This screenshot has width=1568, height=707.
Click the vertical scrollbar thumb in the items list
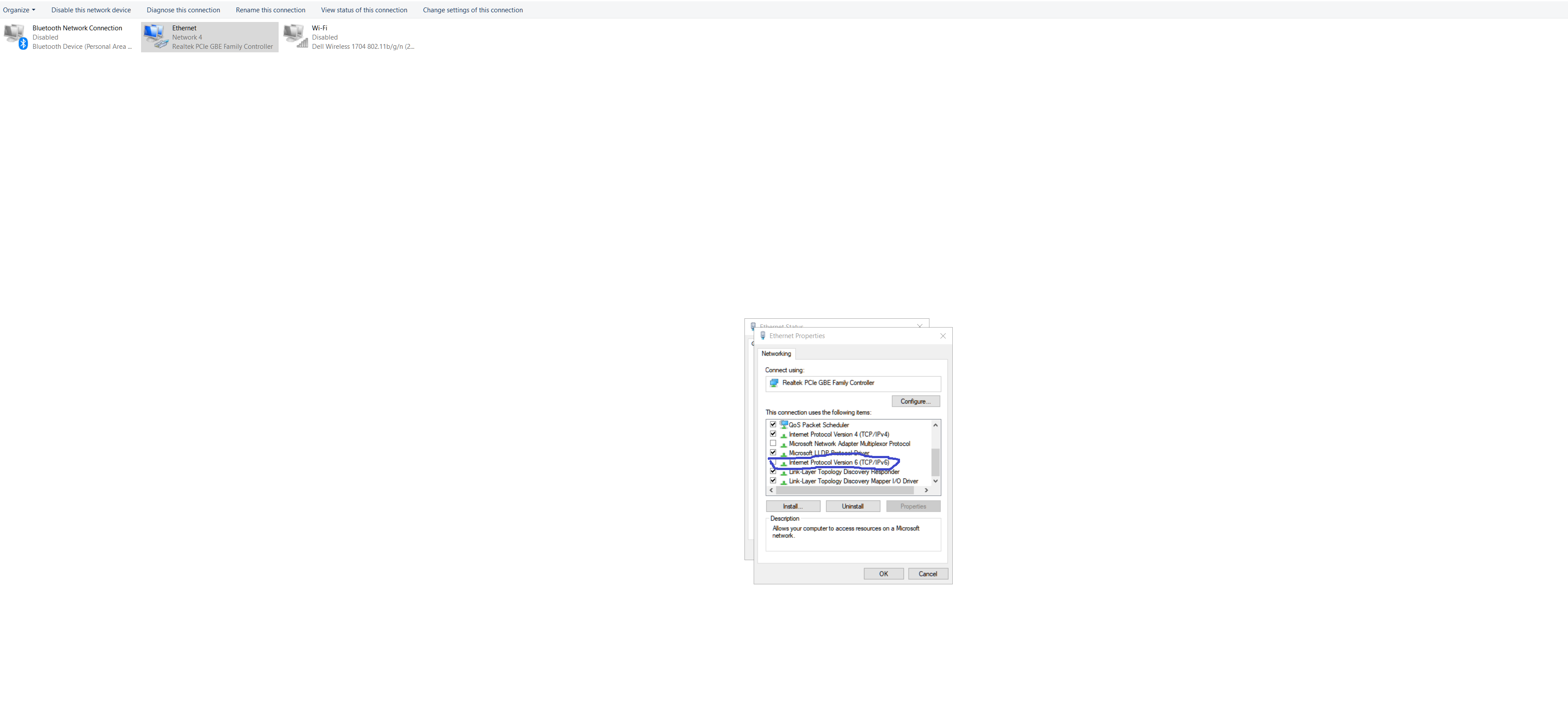[x=935, y=462]
